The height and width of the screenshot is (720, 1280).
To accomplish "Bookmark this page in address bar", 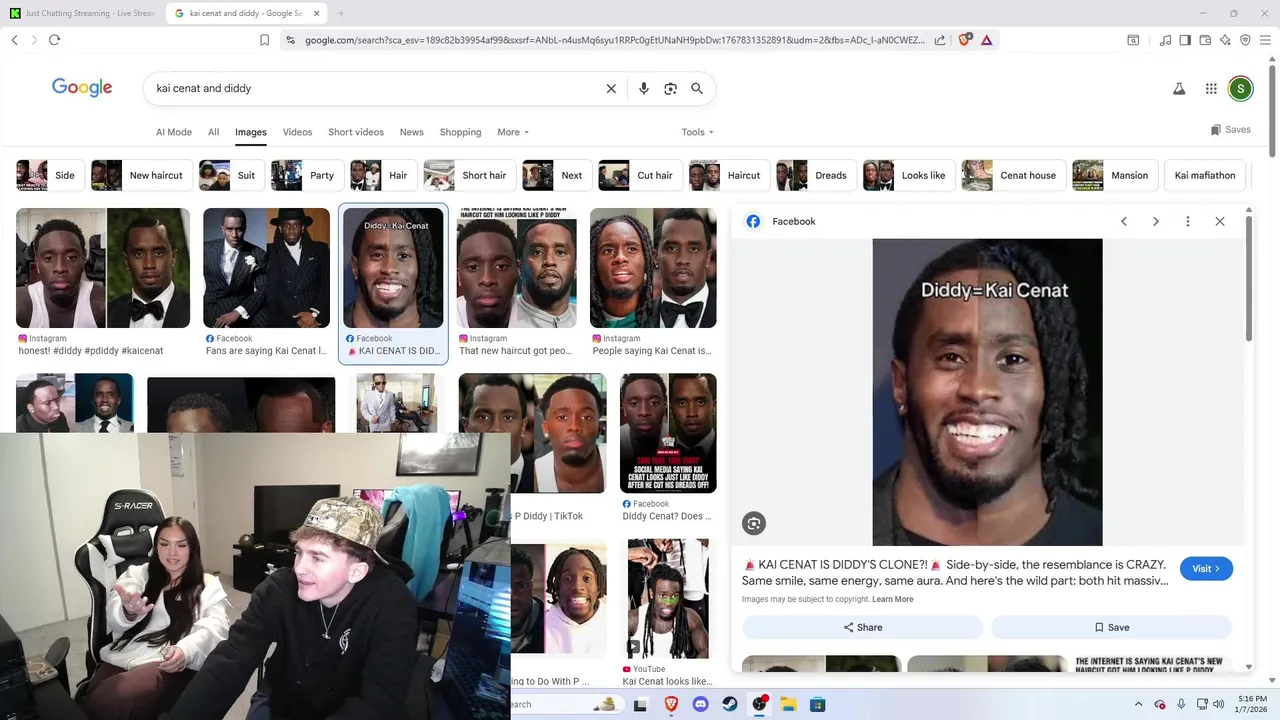I will tap(264, 40).
